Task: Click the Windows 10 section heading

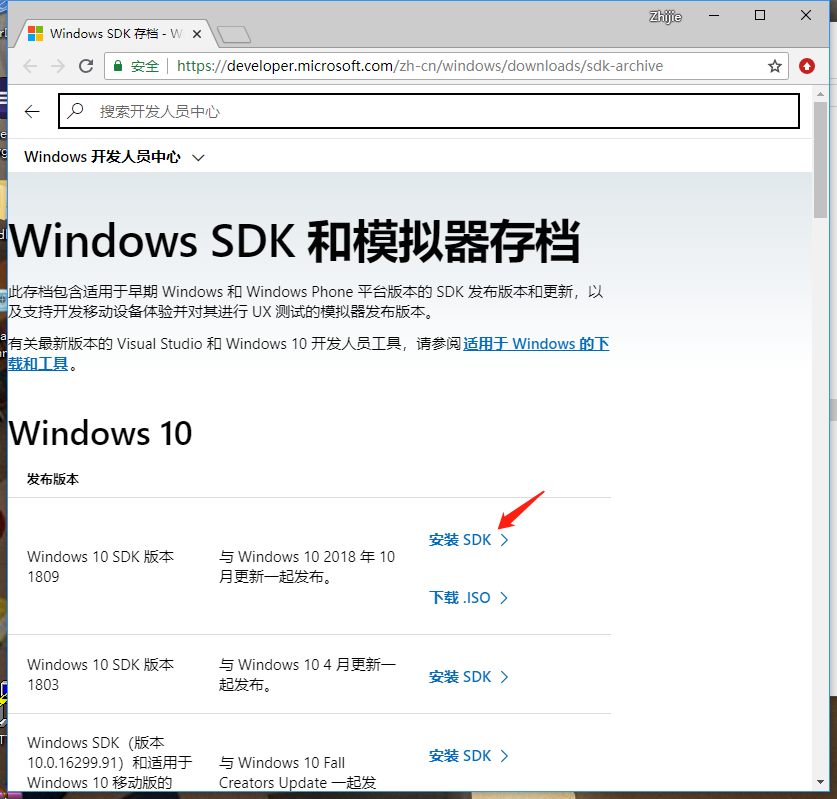Action: click(x=100, y=433)
